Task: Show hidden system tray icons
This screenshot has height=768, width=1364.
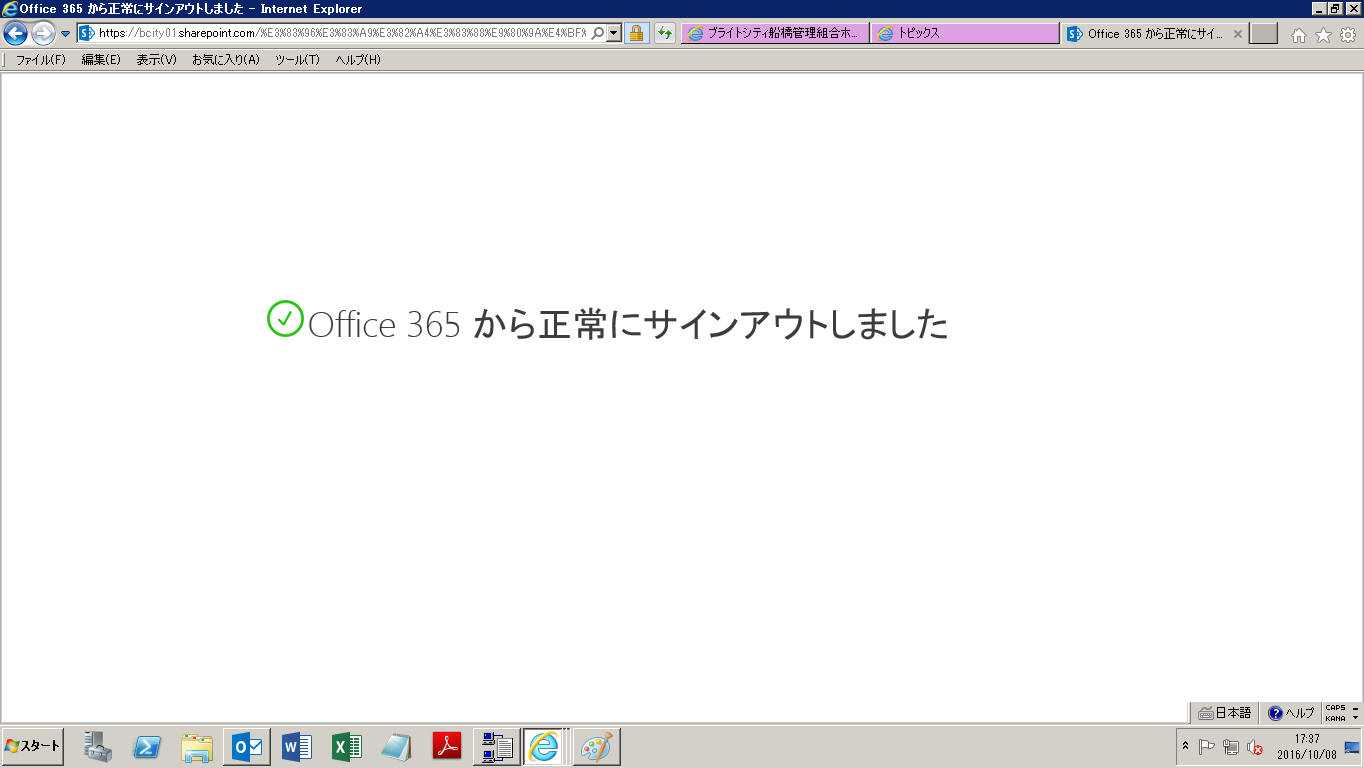Action: (1186, 746)
